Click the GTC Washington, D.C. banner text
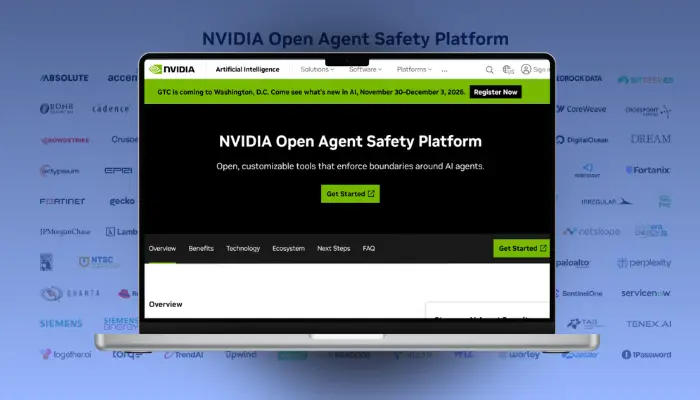700x400 pixels. 311,92
